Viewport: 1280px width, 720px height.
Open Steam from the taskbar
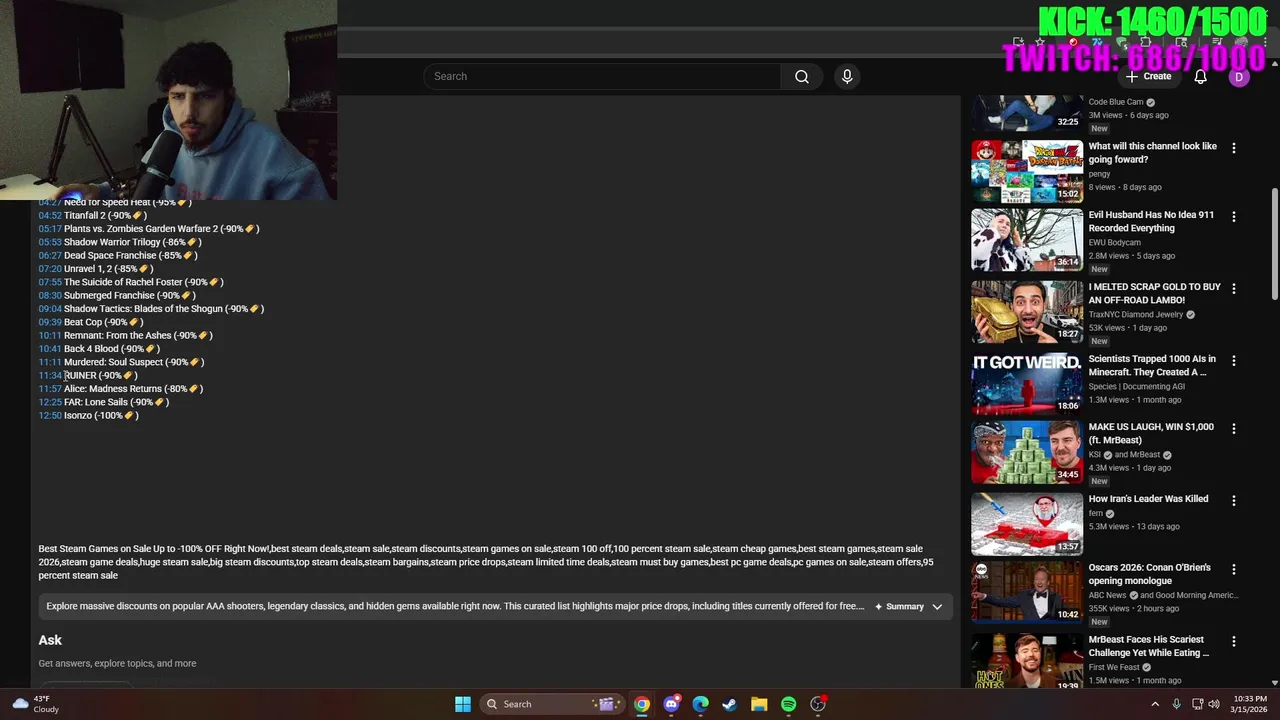point(730,704)
